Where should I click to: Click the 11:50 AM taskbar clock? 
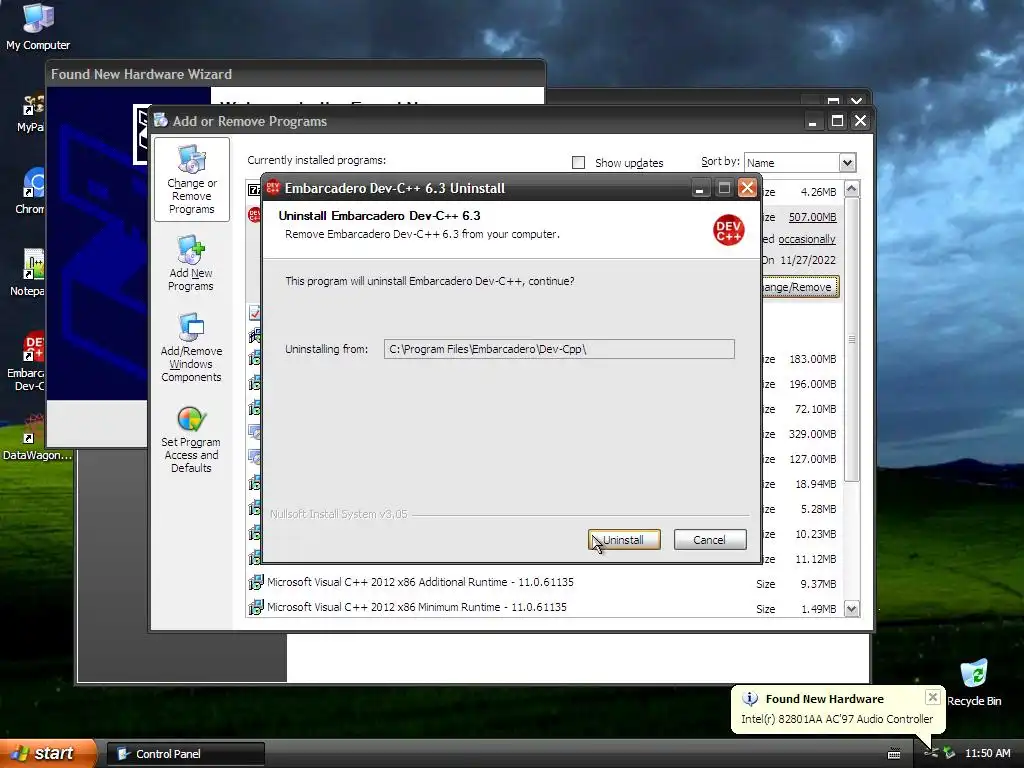[987, 753]
